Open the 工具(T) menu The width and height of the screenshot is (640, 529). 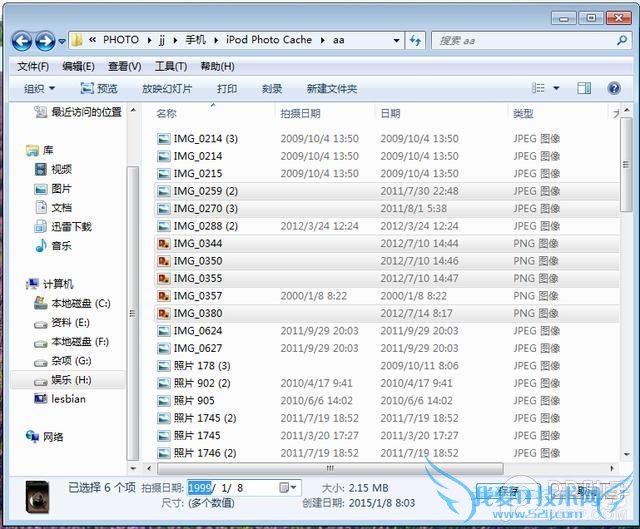[171, 66]
